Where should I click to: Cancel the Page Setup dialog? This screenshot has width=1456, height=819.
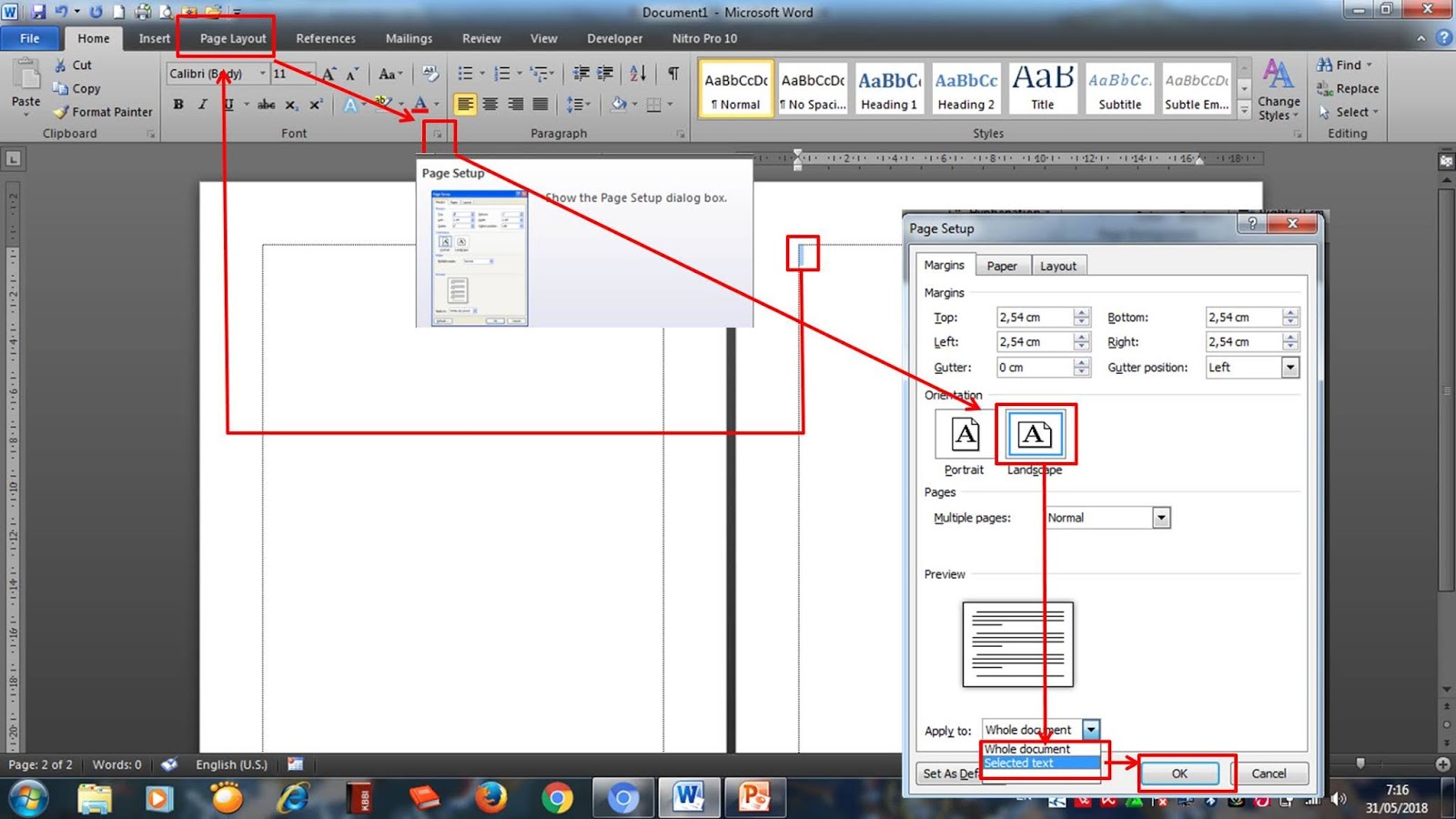[1269, 773]
